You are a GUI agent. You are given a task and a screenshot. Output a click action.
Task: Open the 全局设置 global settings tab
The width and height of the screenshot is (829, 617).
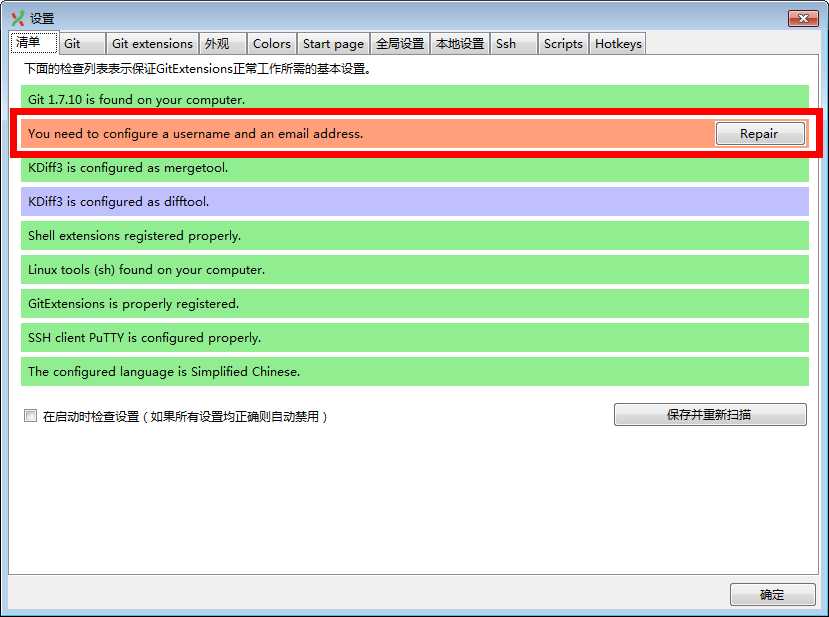tap(400, 44)
